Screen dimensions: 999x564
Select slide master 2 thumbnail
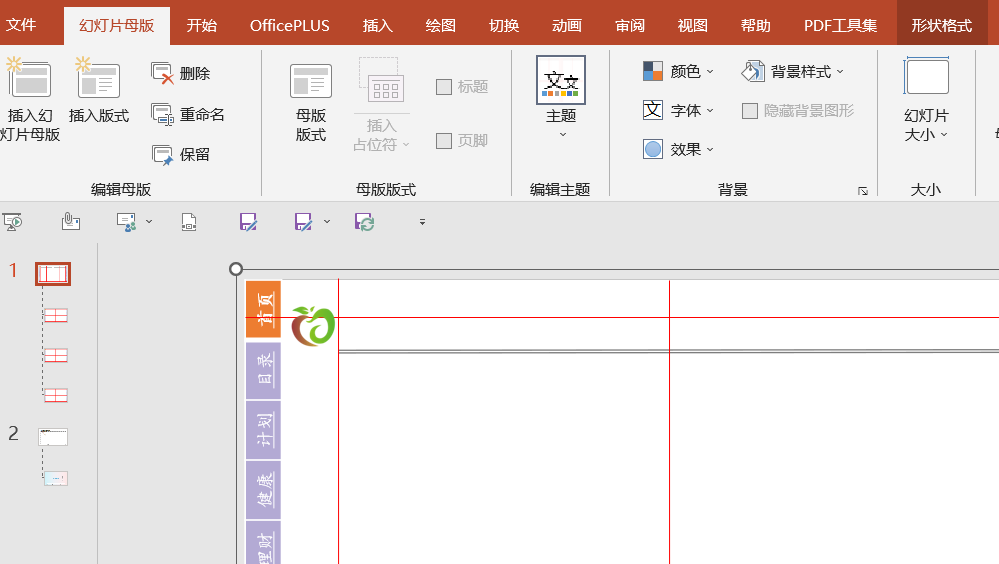(x=53, y=437)
